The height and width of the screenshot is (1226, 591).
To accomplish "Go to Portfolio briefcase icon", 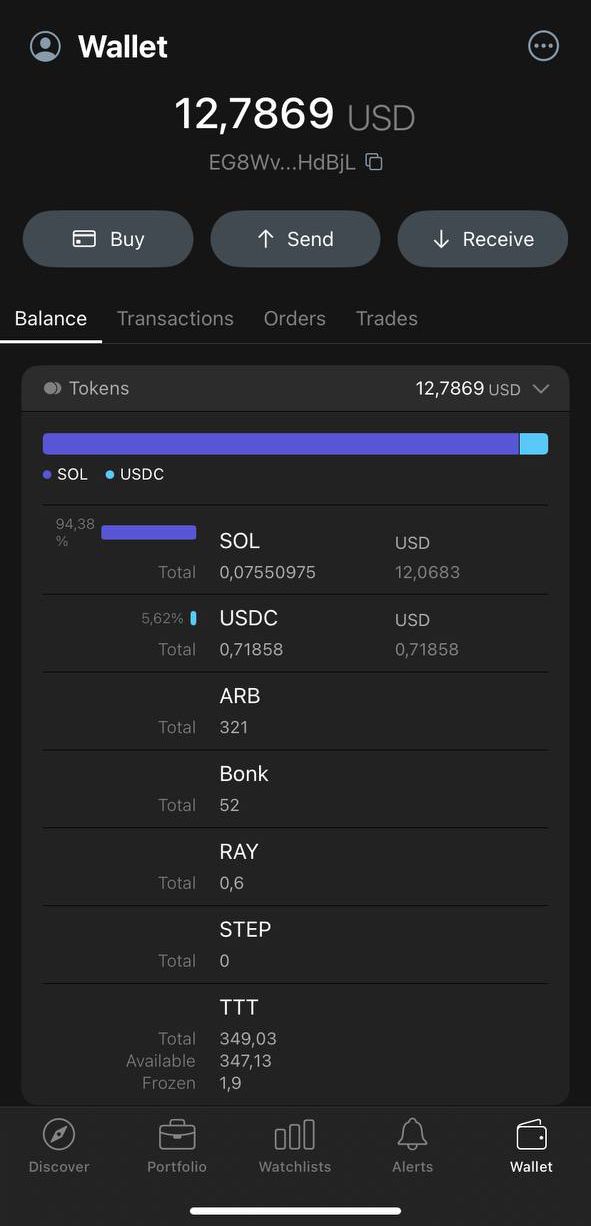I will click(x=177, y=1135).
